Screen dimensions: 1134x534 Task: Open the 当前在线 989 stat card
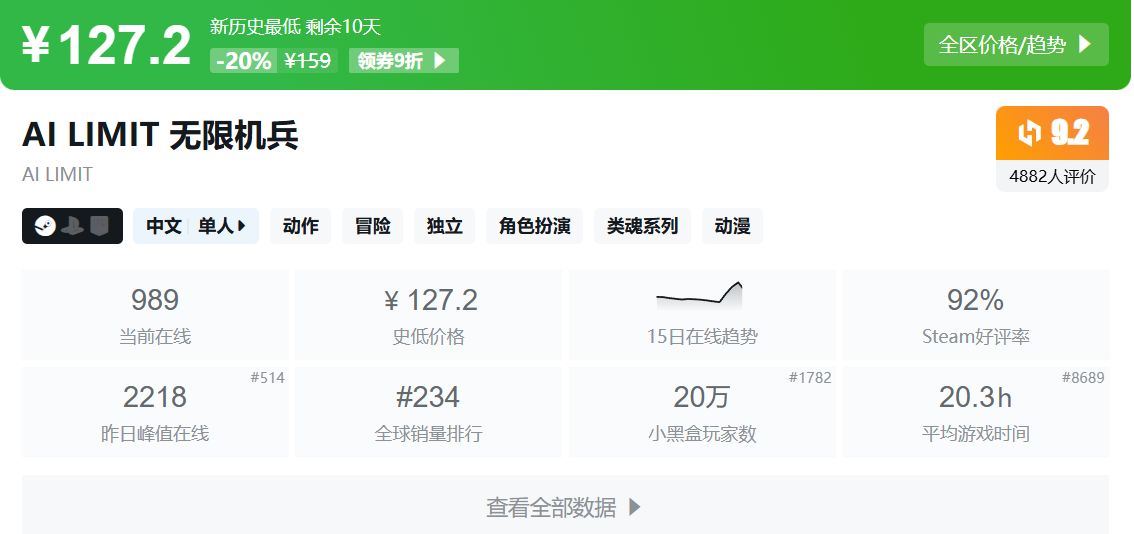[155, 315]
